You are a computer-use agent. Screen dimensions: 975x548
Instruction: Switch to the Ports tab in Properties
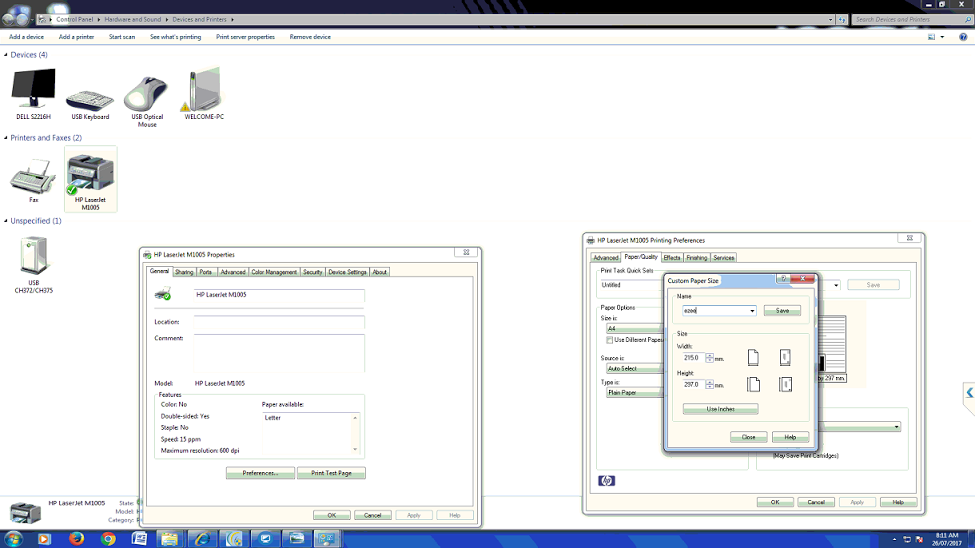click(206, 272)
